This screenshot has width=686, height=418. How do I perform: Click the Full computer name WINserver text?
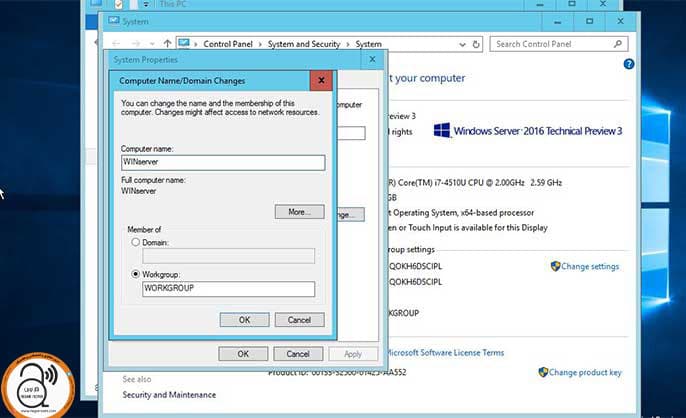[x=138, y=191]
